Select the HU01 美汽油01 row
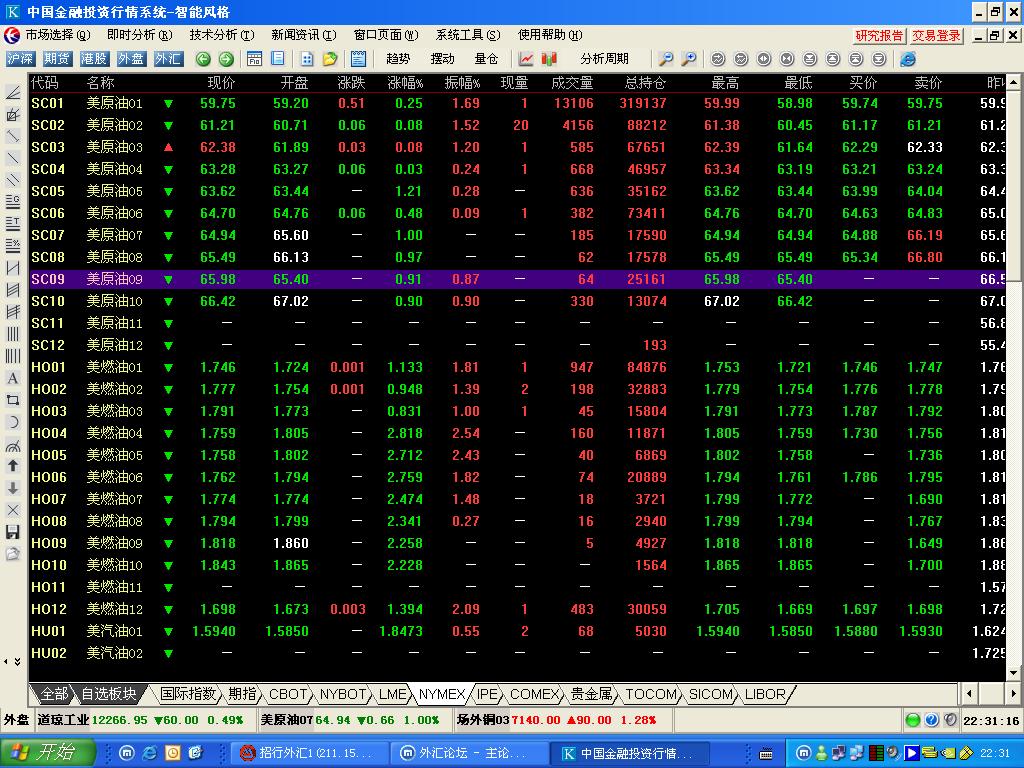1024x768 pixels. tap(517, 632)
